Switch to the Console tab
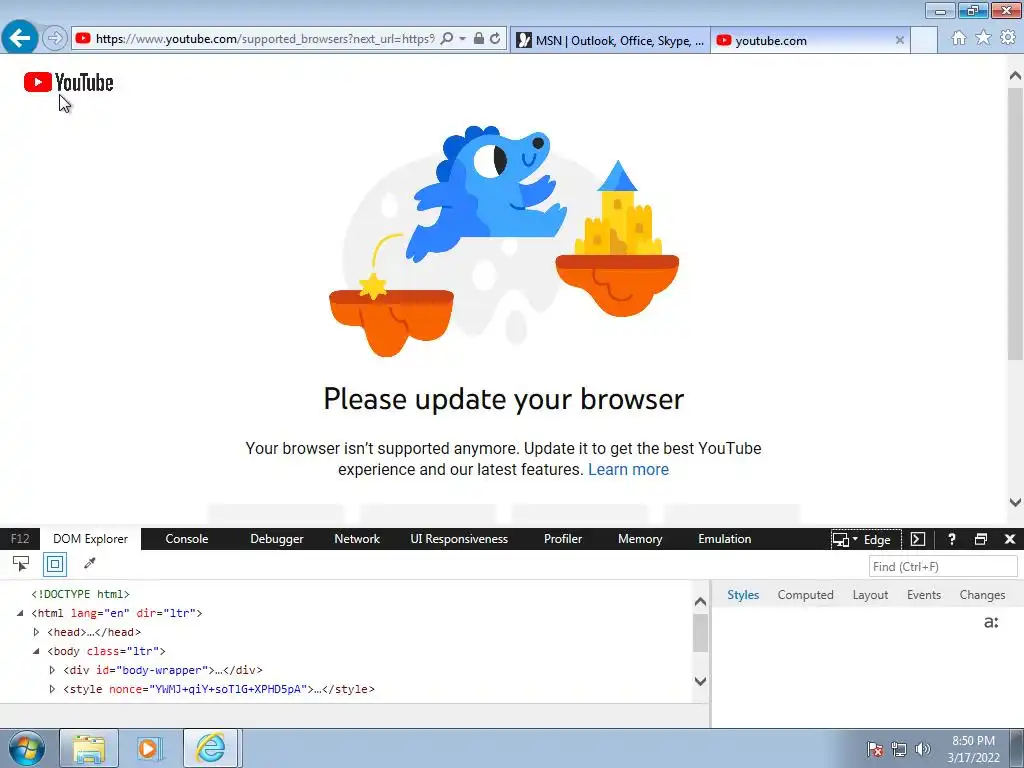 click(x=187, y=539)
